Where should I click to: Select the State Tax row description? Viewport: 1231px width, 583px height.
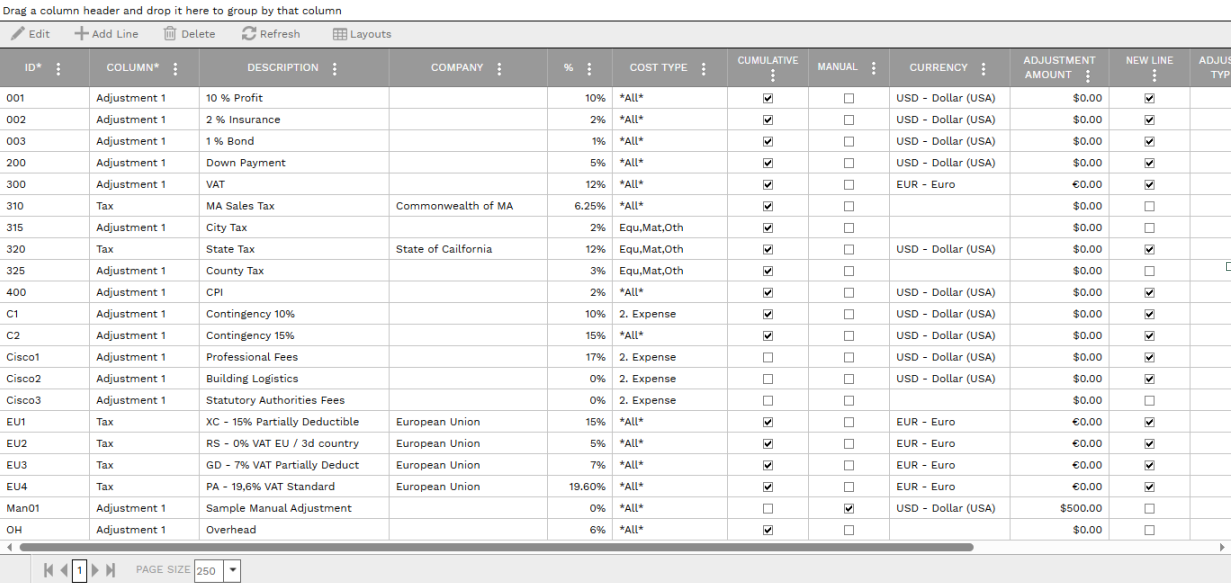[231, 249]
